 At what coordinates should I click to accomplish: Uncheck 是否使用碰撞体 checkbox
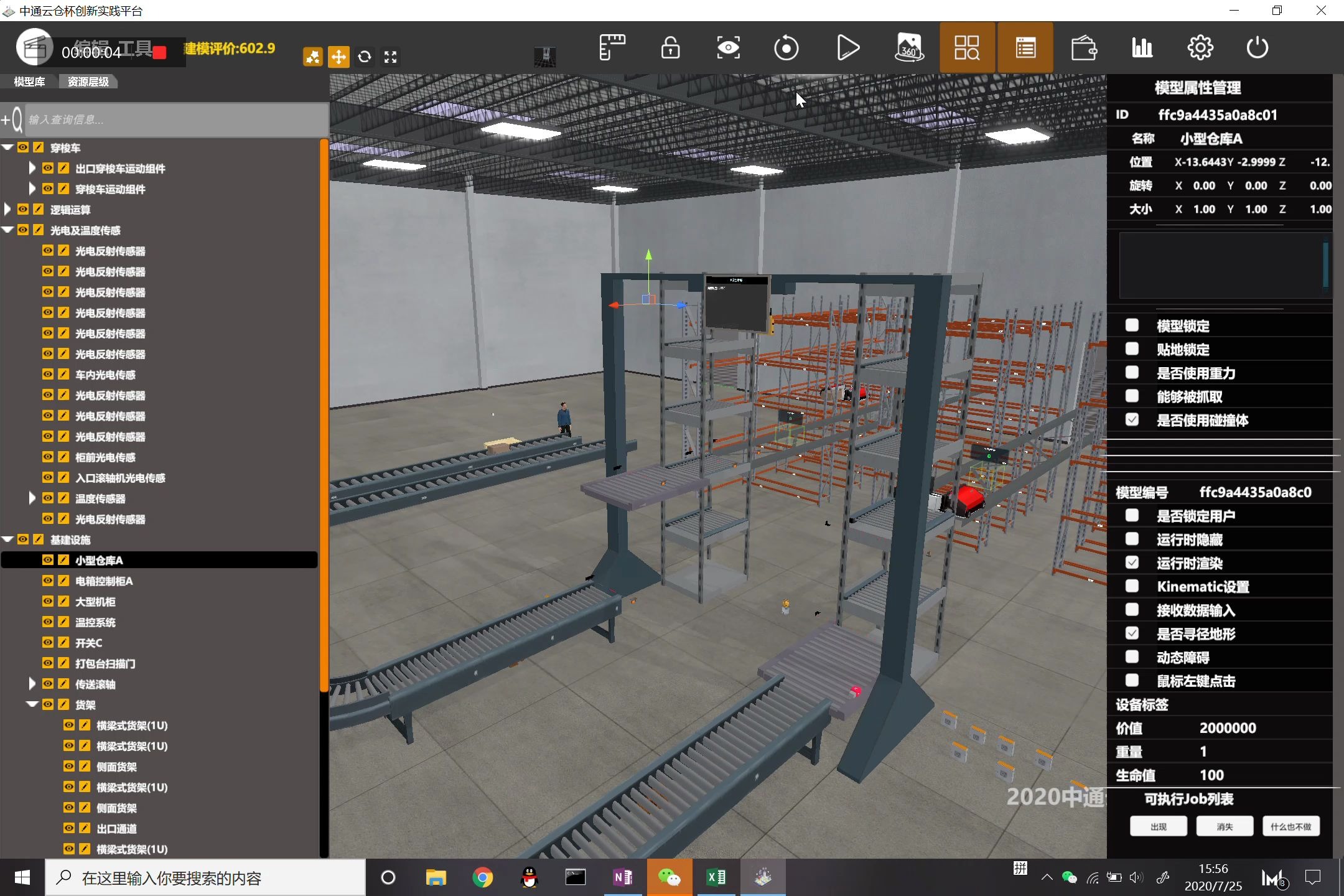(1132, 420)
